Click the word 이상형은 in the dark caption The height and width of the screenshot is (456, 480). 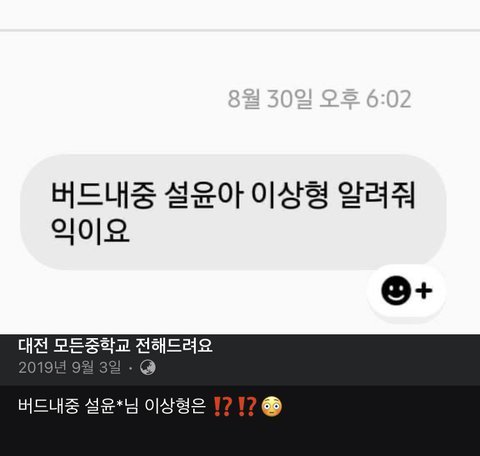175,406
